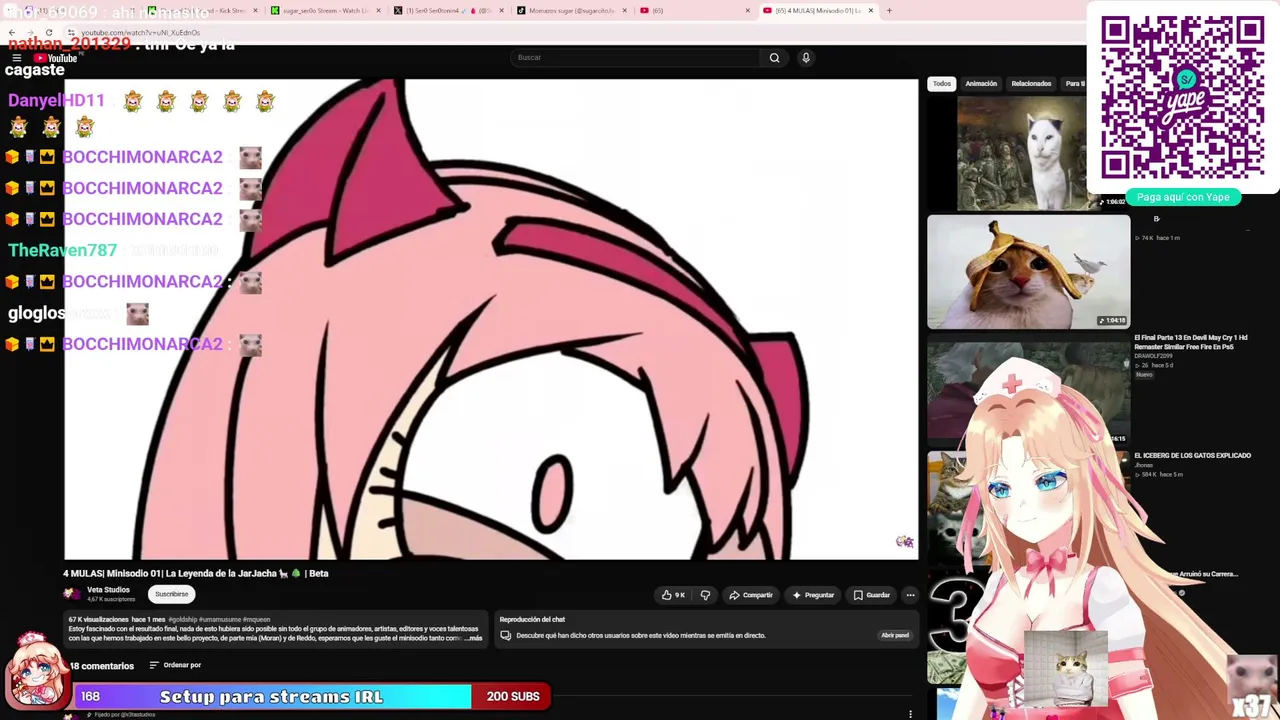This screenshot has width=1280, height=720.
Task: Focus the Buscar search field
Action: (636, 58)
